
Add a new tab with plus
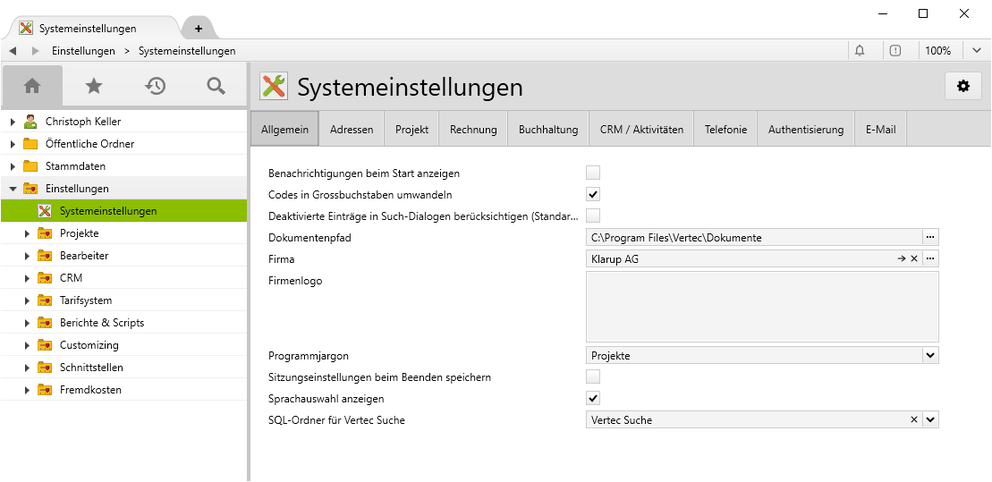198,28
